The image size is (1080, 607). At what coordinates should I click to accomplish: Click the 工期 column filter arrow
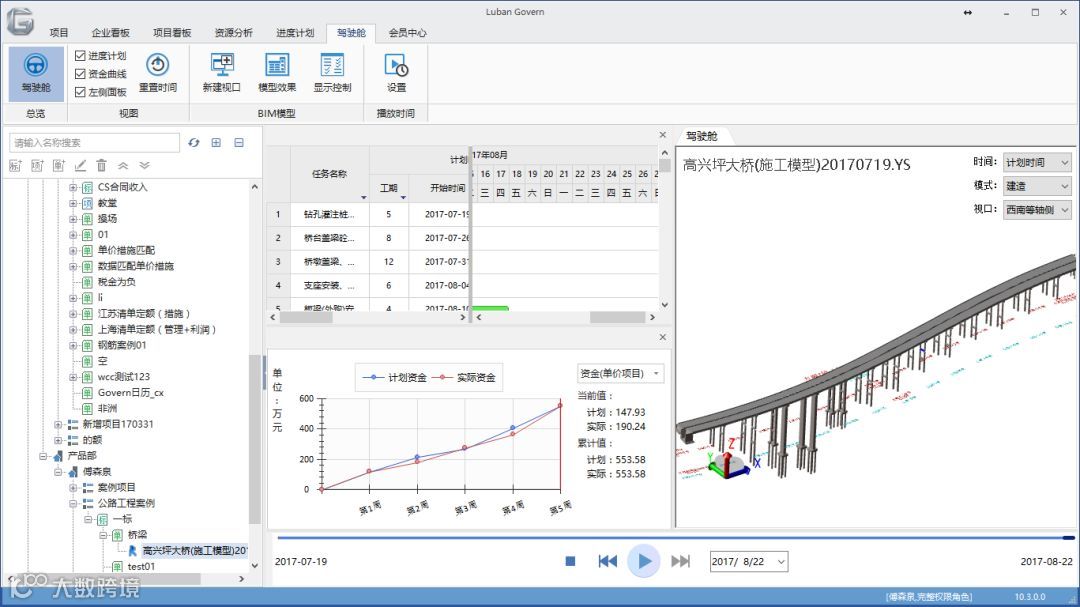click(403, 198)
